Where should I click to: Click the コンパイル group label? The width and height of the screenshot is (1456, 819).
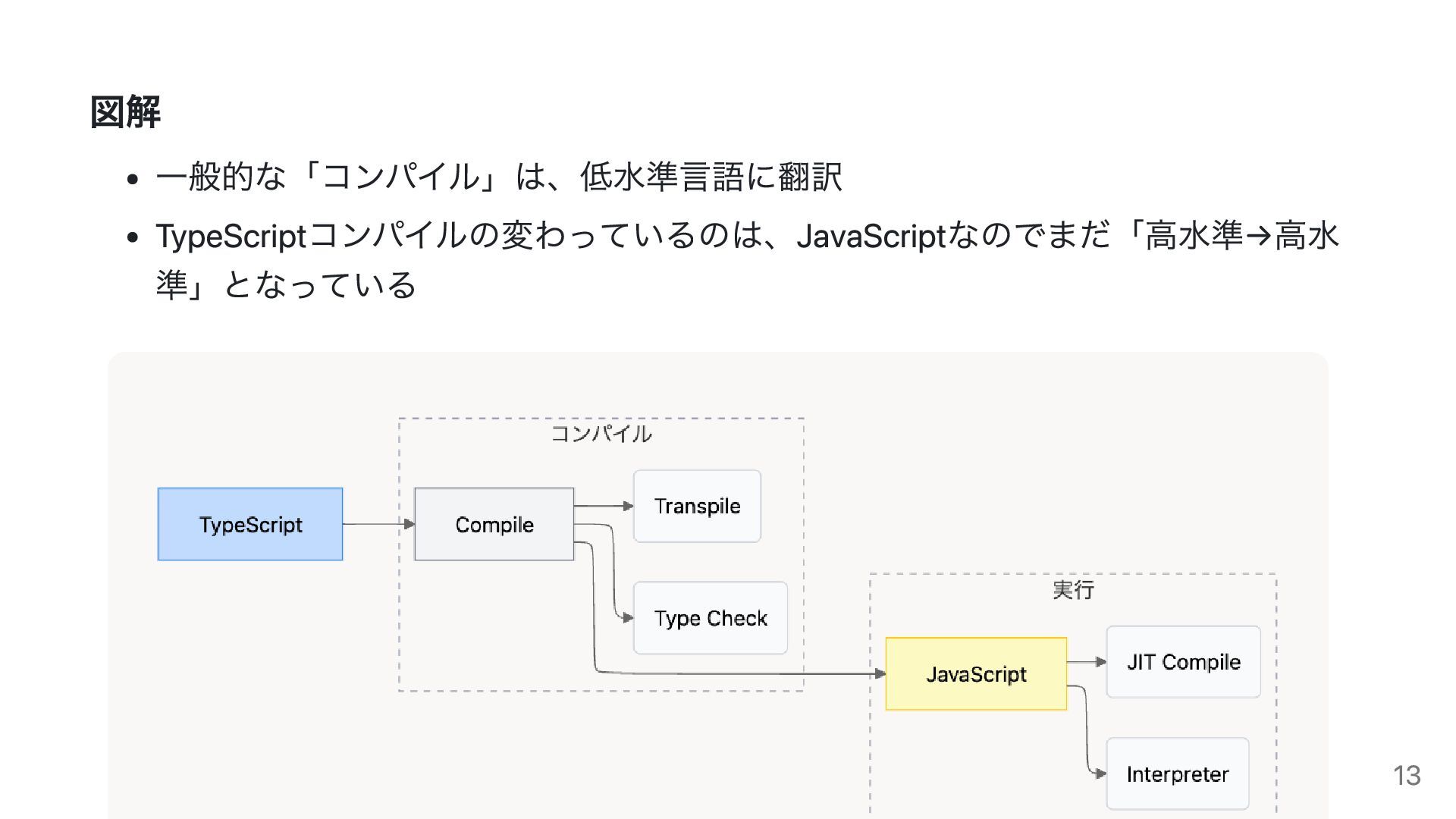(601, 434)
